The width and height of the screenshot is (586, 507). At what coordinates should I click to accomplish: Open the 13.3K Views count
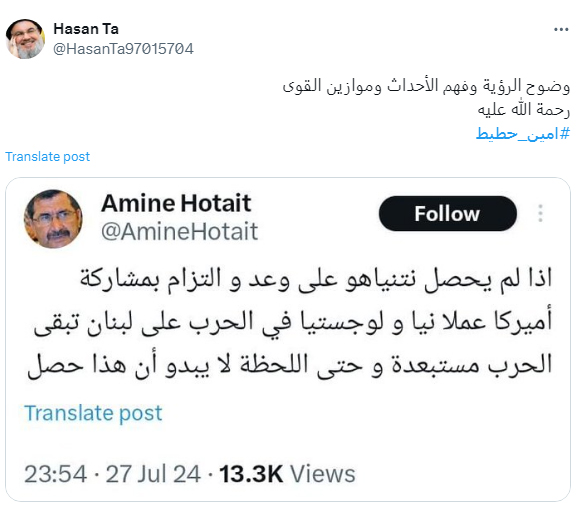tap(287, 474)
